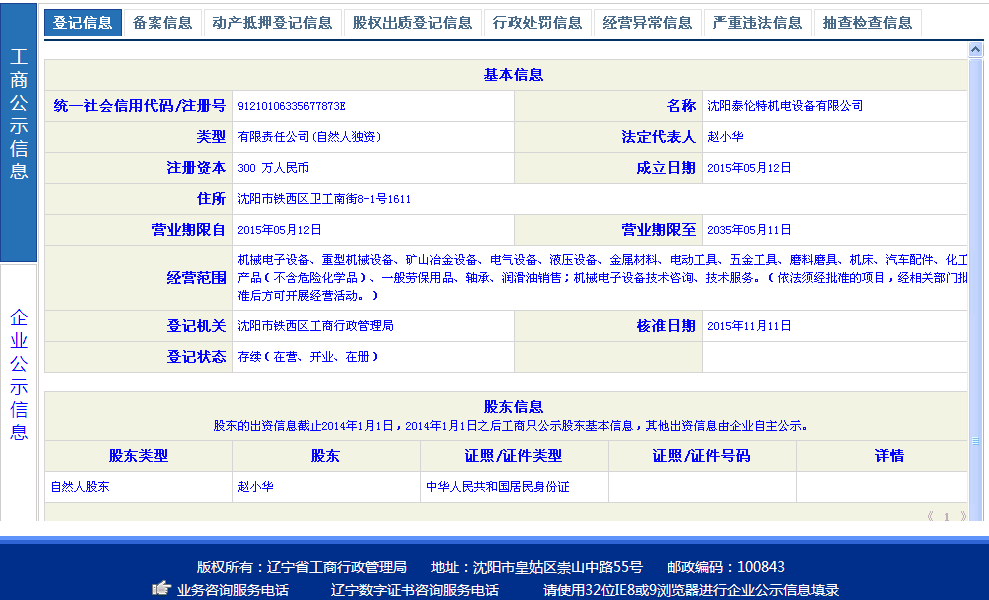Switch to the 备案信息 tab
This screenshot has height=600, width=989.
(162, 23)
